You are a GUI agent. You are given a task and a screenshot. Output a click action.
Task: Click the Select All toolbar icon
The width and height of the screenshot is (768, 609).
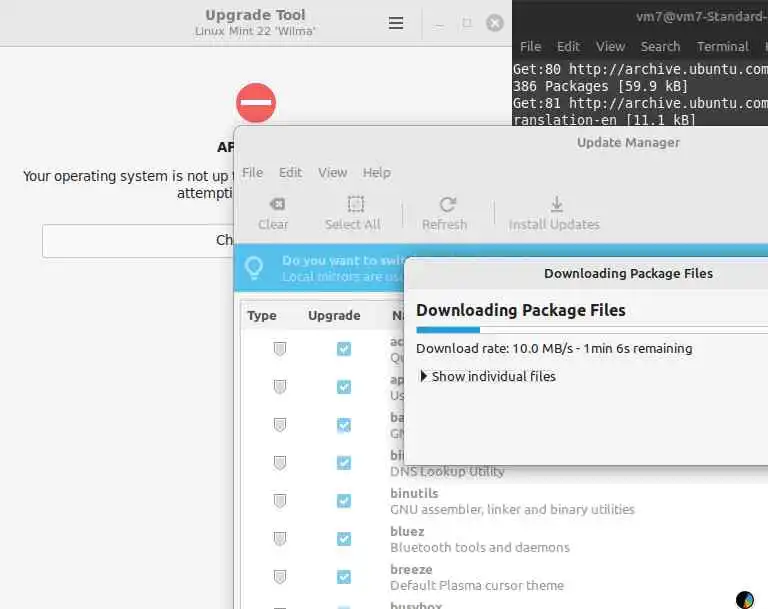click(356, 204)
